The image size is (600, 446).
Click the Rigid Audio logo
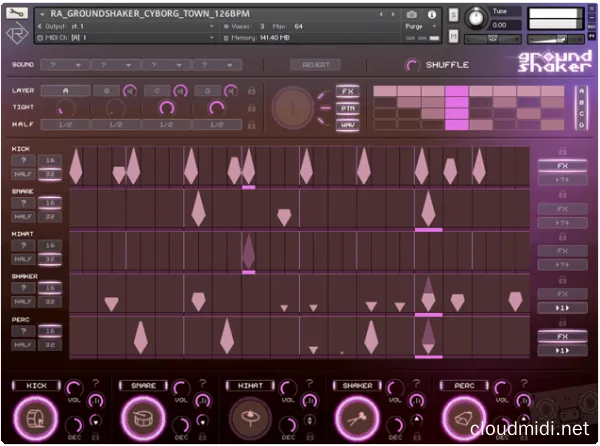tap(17, 33)
